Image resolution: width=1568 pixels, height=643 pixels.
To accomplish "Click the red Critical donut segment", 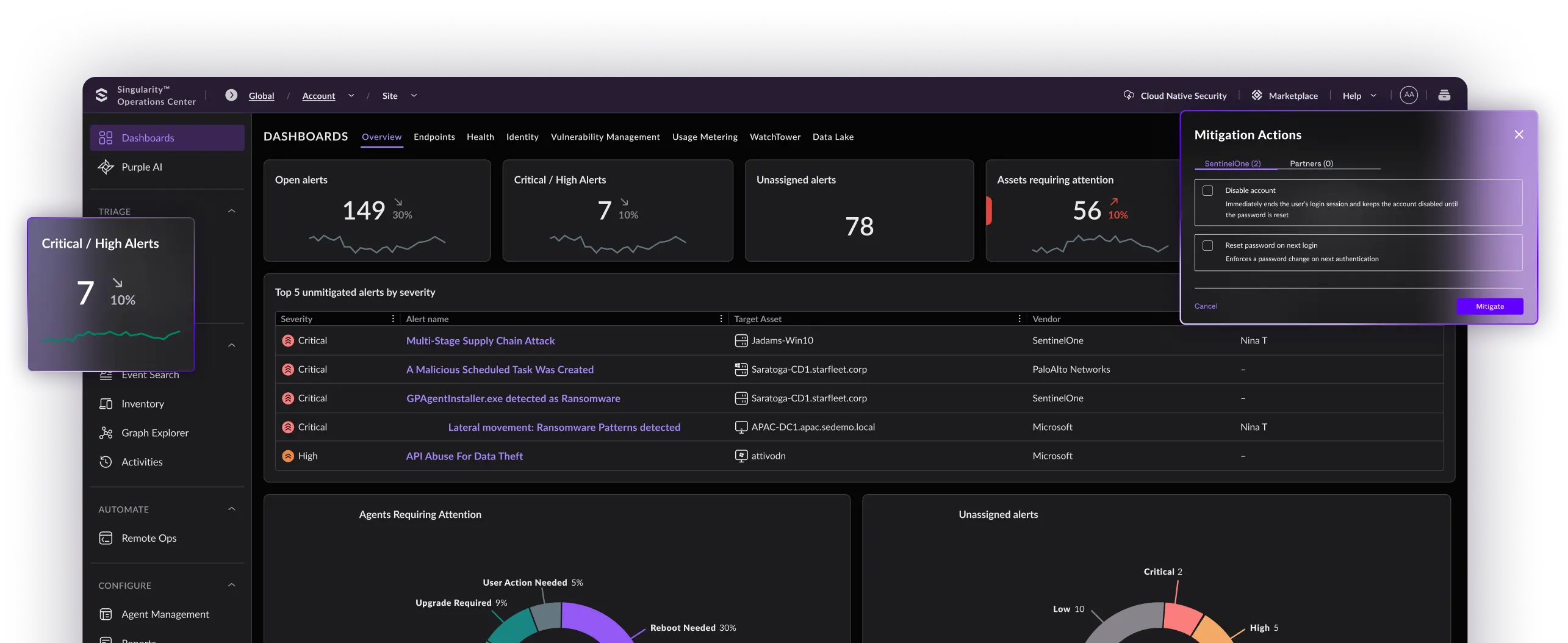I will click(1181, 618).
